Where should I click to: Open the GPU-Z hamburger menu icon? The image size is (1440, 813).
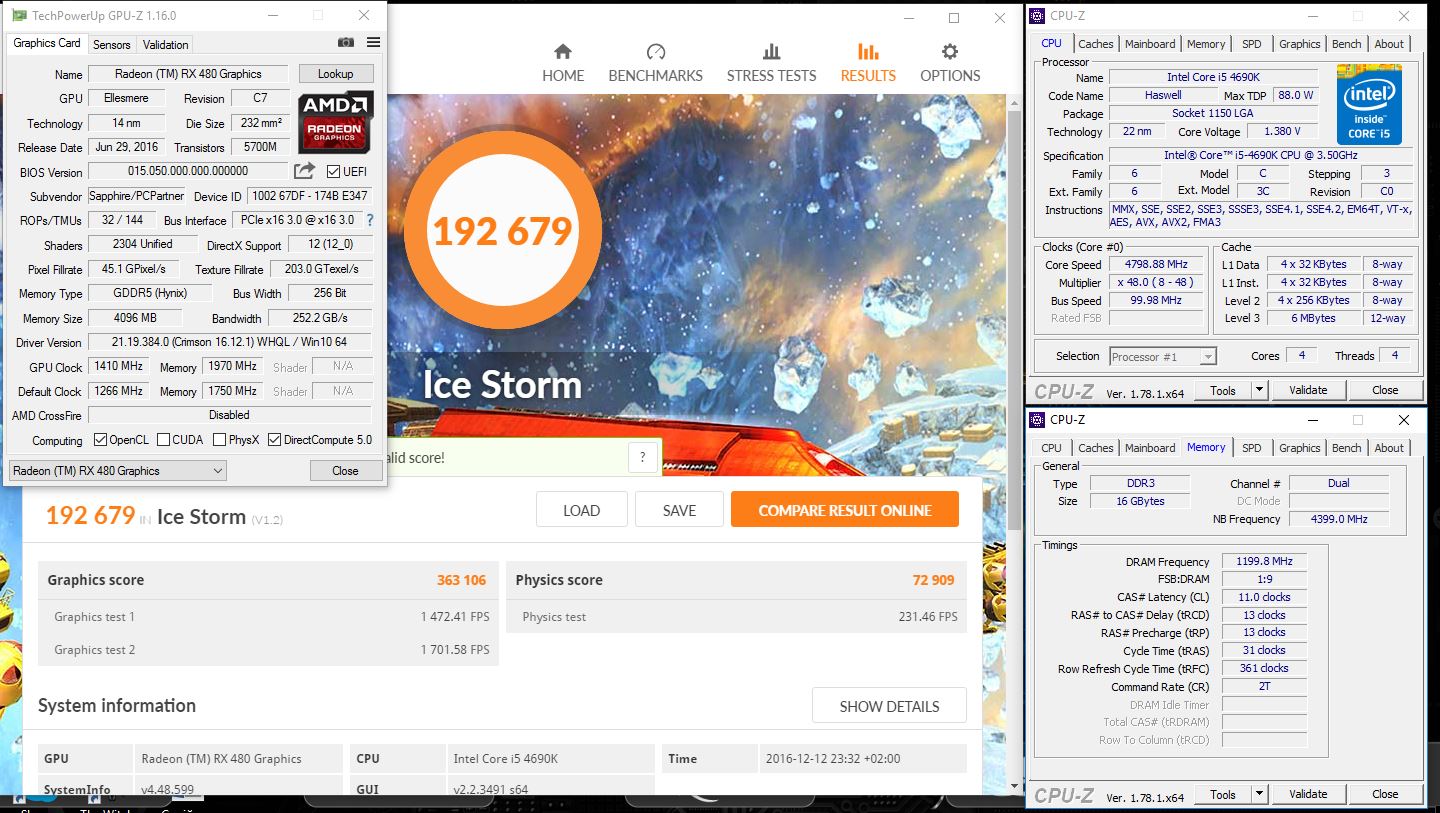point(373,42)
